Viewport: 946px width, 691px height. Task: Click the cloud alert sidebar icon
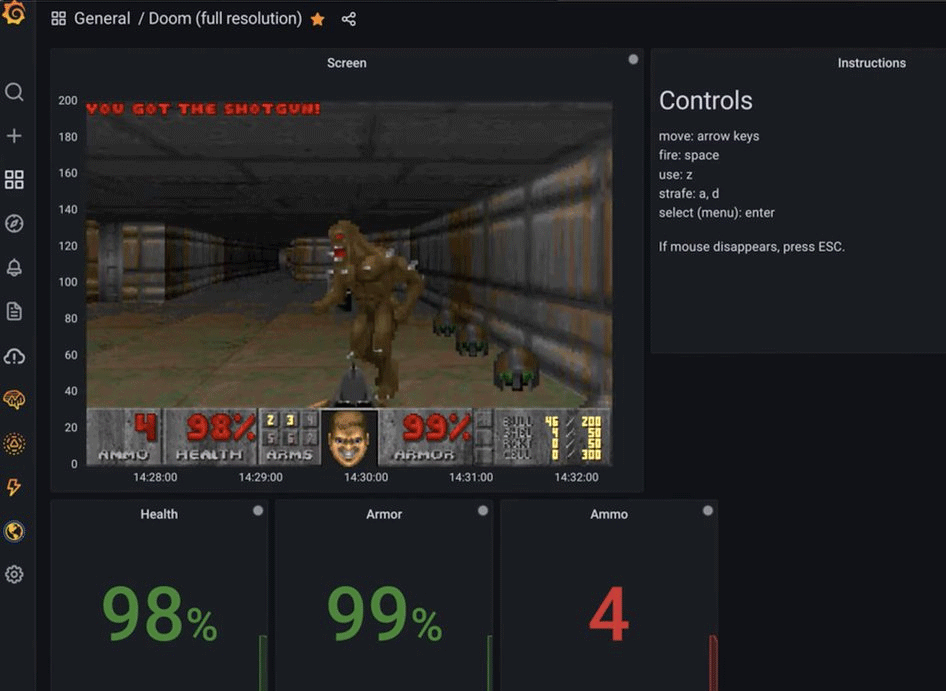(14, 356)
